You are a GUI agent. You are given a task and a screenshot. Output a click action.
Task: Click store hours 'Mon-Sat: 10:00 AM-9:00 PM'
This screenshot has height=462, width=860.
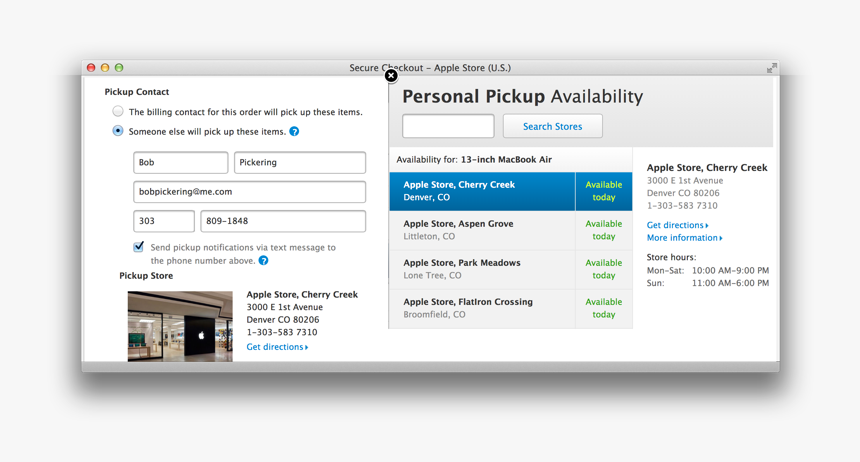click(708, 271)
